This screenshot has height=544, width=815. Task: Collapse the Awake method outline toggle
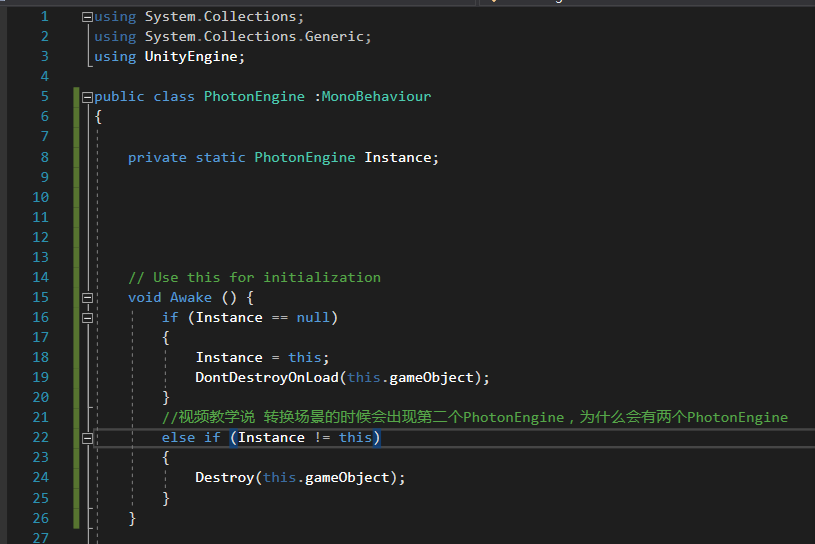pyautogui.click(x=87, y=298)
